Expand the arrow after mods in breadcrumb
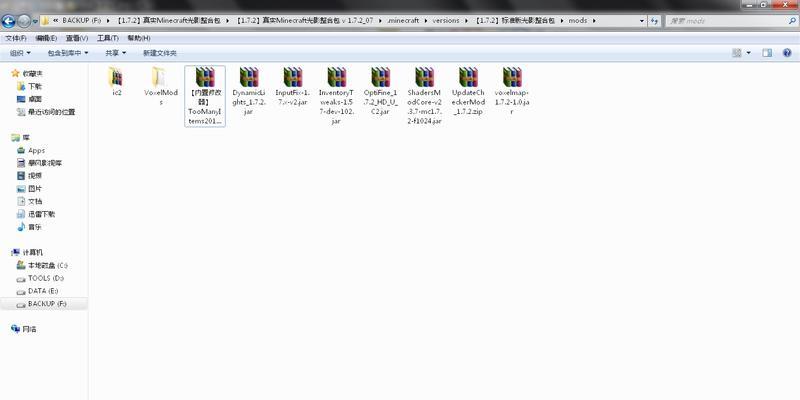Viewport: 800px width, 400px height. [594, 21]
